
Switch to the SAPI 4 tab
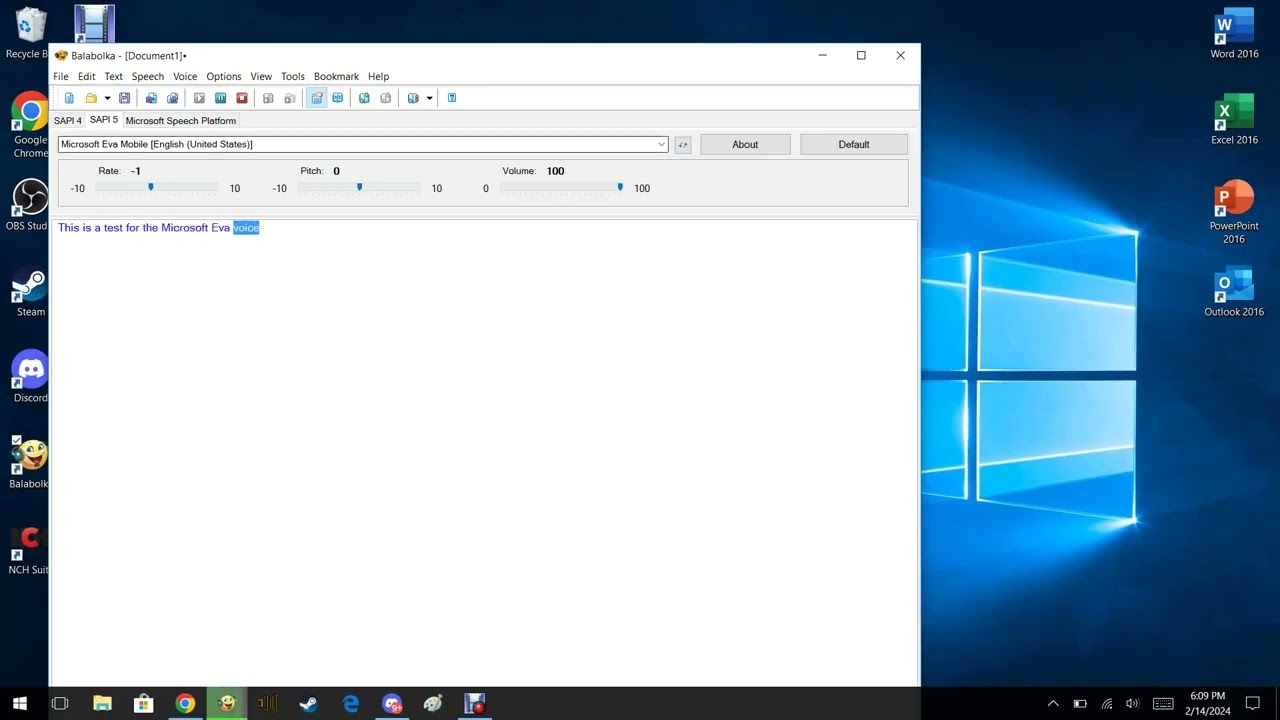point(68,121)
